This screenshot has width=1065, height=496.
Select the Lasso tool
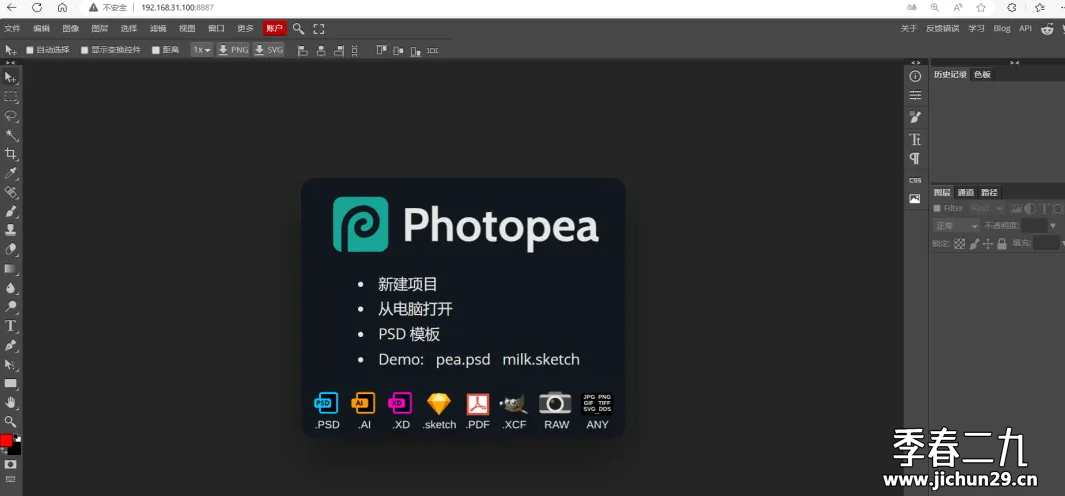[11, 116]
